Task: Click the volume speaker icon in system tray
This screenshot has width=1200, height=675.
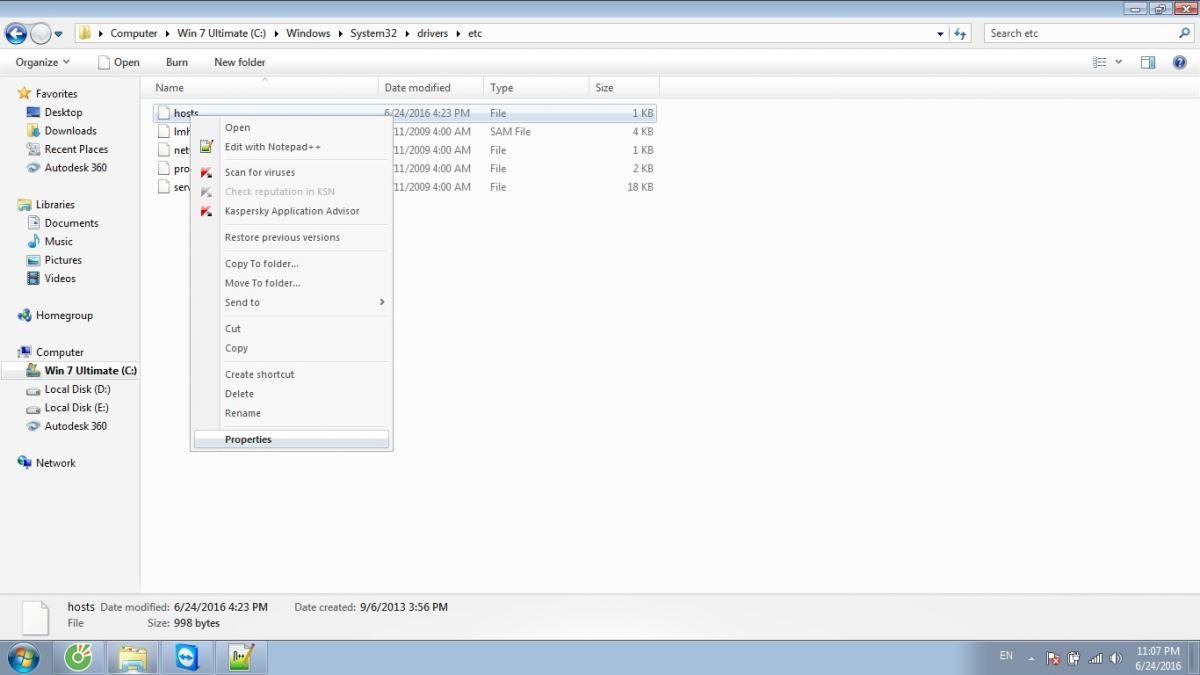Action: click(1118, 658)
